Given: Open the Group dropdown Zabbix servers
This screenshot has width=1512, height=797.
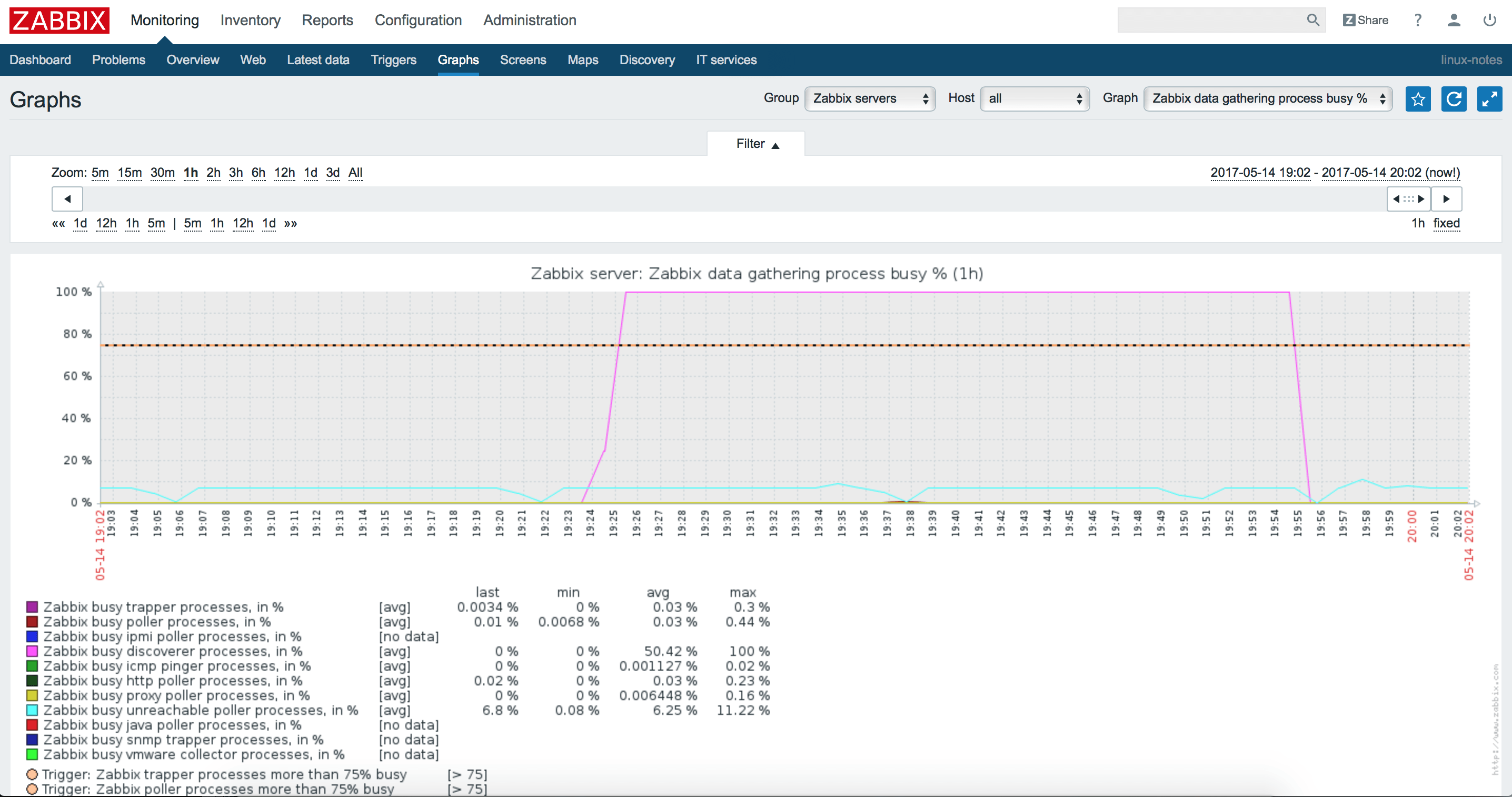Looking at the screenshot, I should [870, 98].
